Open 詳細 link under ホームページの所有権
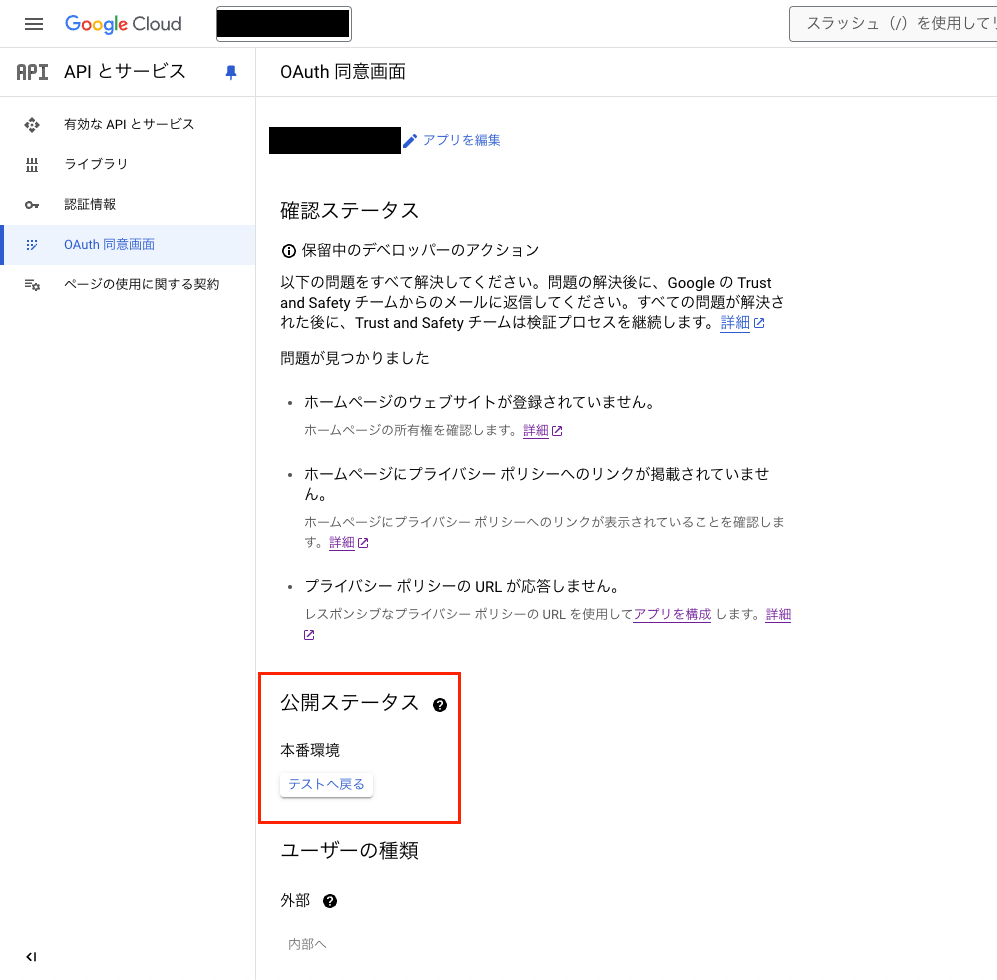Viewport: 997px width, 980px height. click(535, 431)
